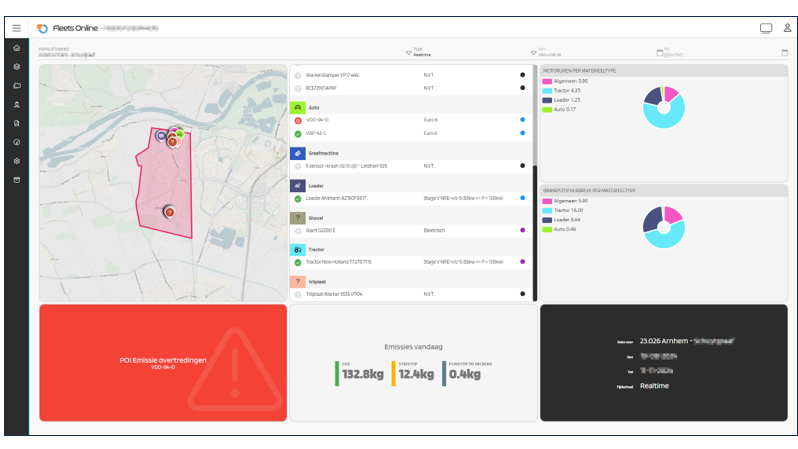
Task: Click the 0.4kg fijnstof value
Action: click(465, 374)
